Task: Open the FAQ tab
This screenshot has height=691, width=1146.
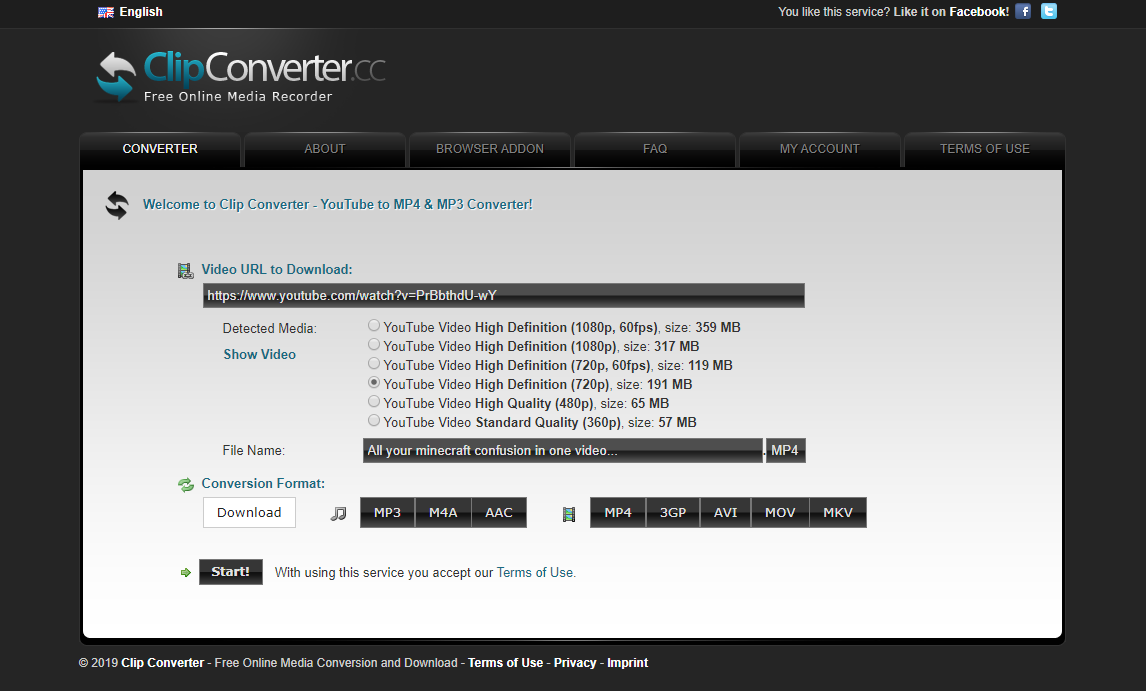Action: pos(655,149)
